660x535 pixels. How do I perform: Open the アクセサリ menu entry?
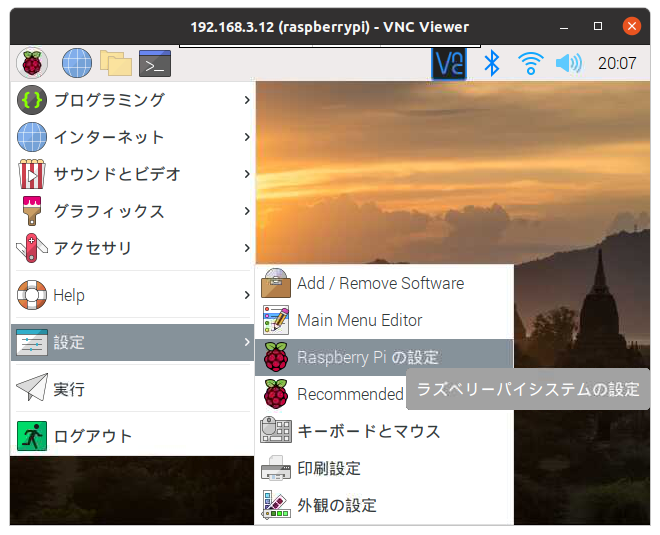click(x=132, y=248)
